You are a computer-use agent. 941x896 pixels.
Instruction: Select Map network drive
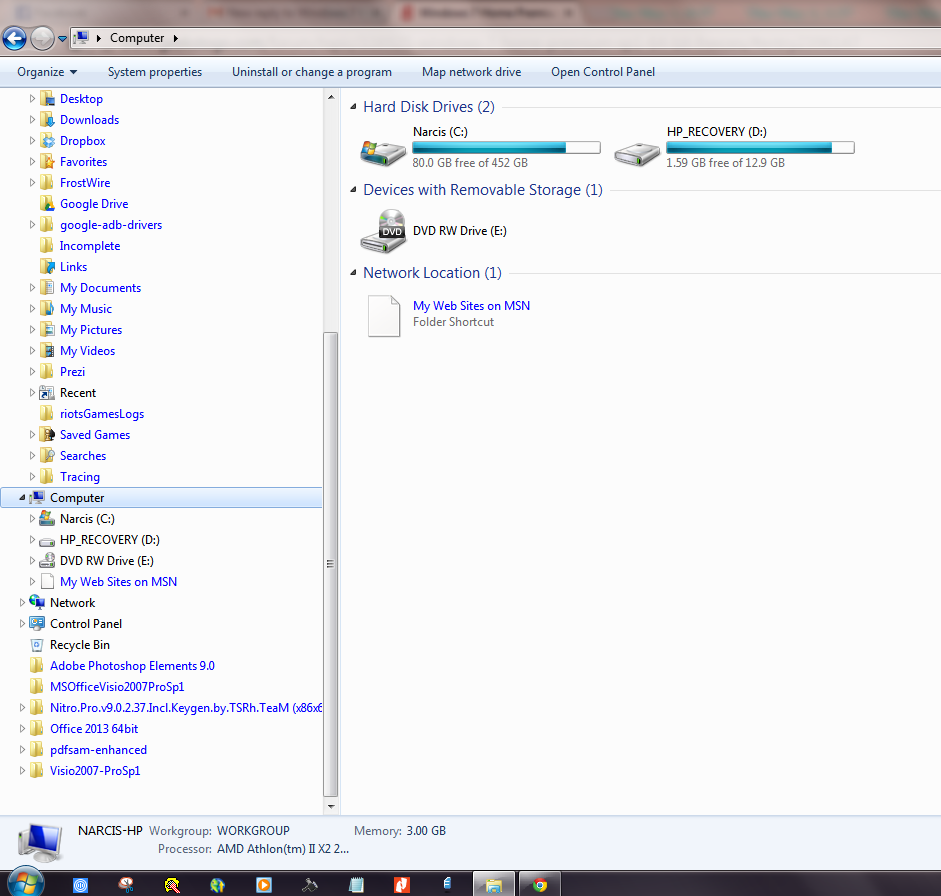click(x=471, y=72)
